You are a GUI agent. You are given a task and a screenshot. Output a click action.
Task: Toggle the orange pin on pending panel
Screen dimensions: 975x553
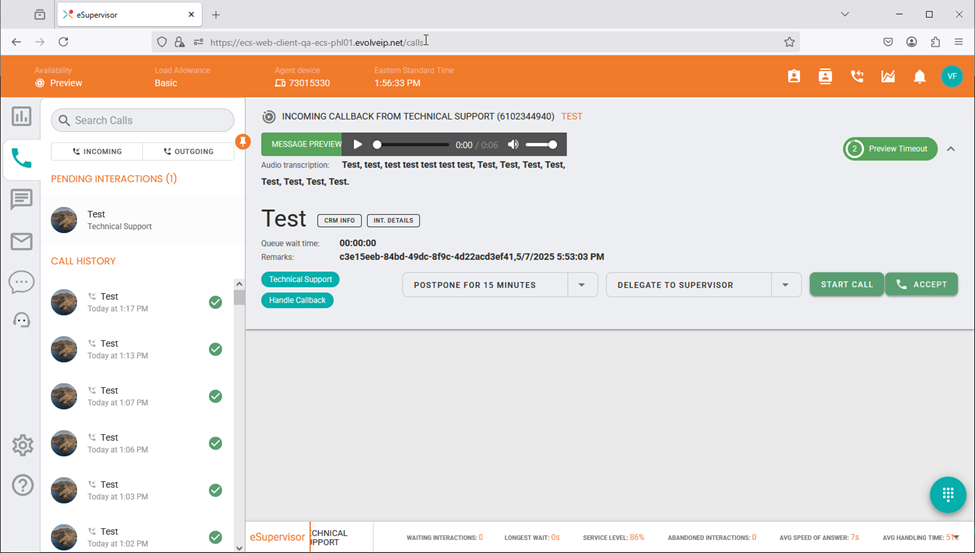[x=242, y=142]
